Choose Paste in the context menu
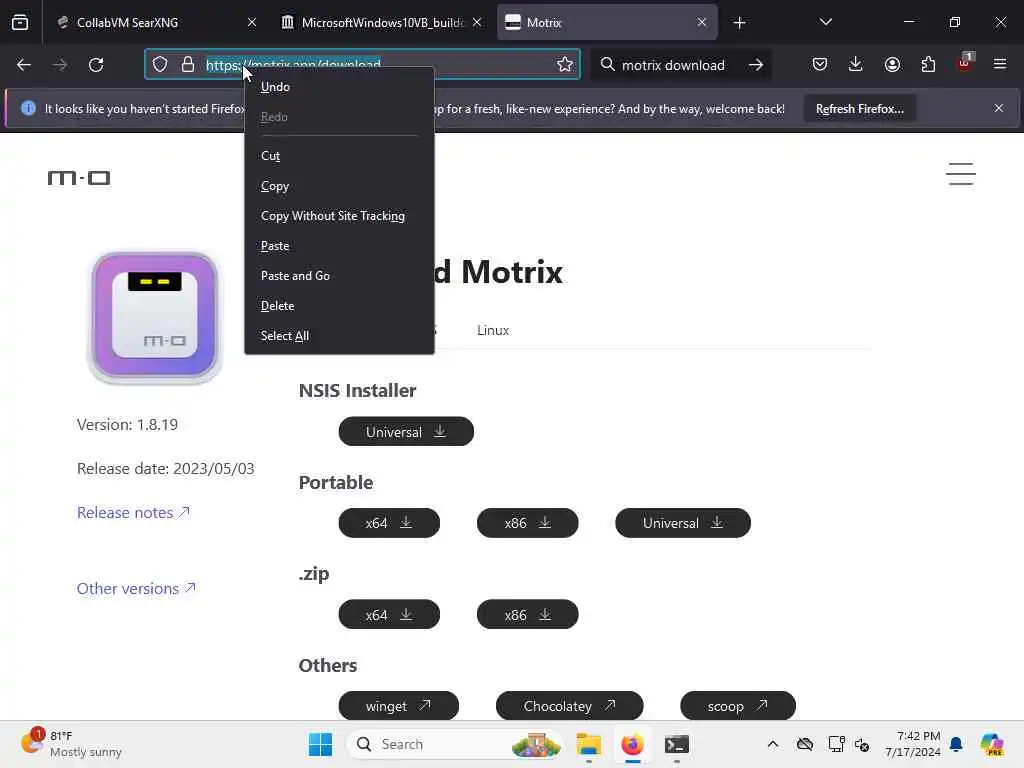 pos(339,246)
